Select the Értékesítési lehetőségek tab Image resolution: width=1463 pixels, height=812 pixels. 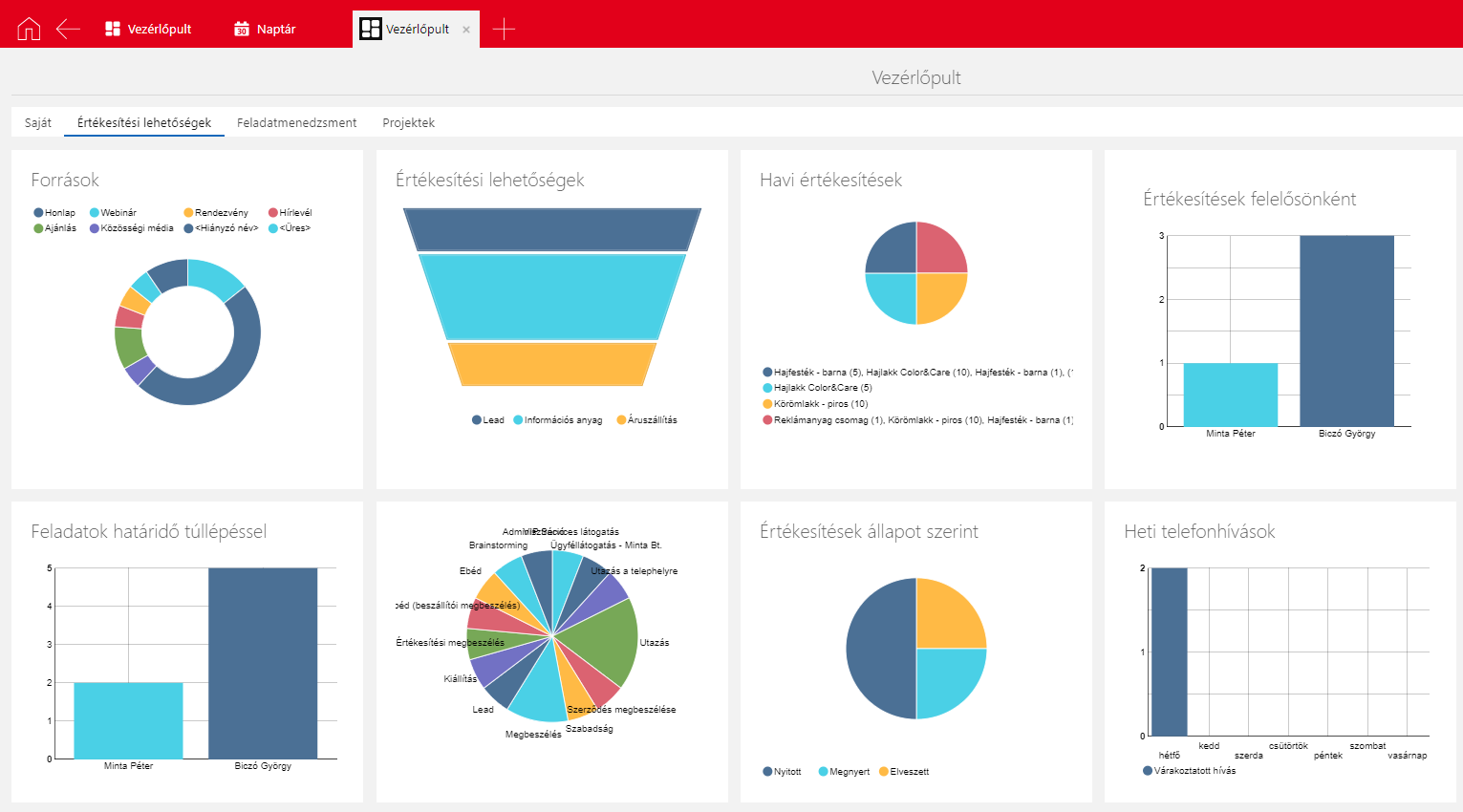[144, 122]
